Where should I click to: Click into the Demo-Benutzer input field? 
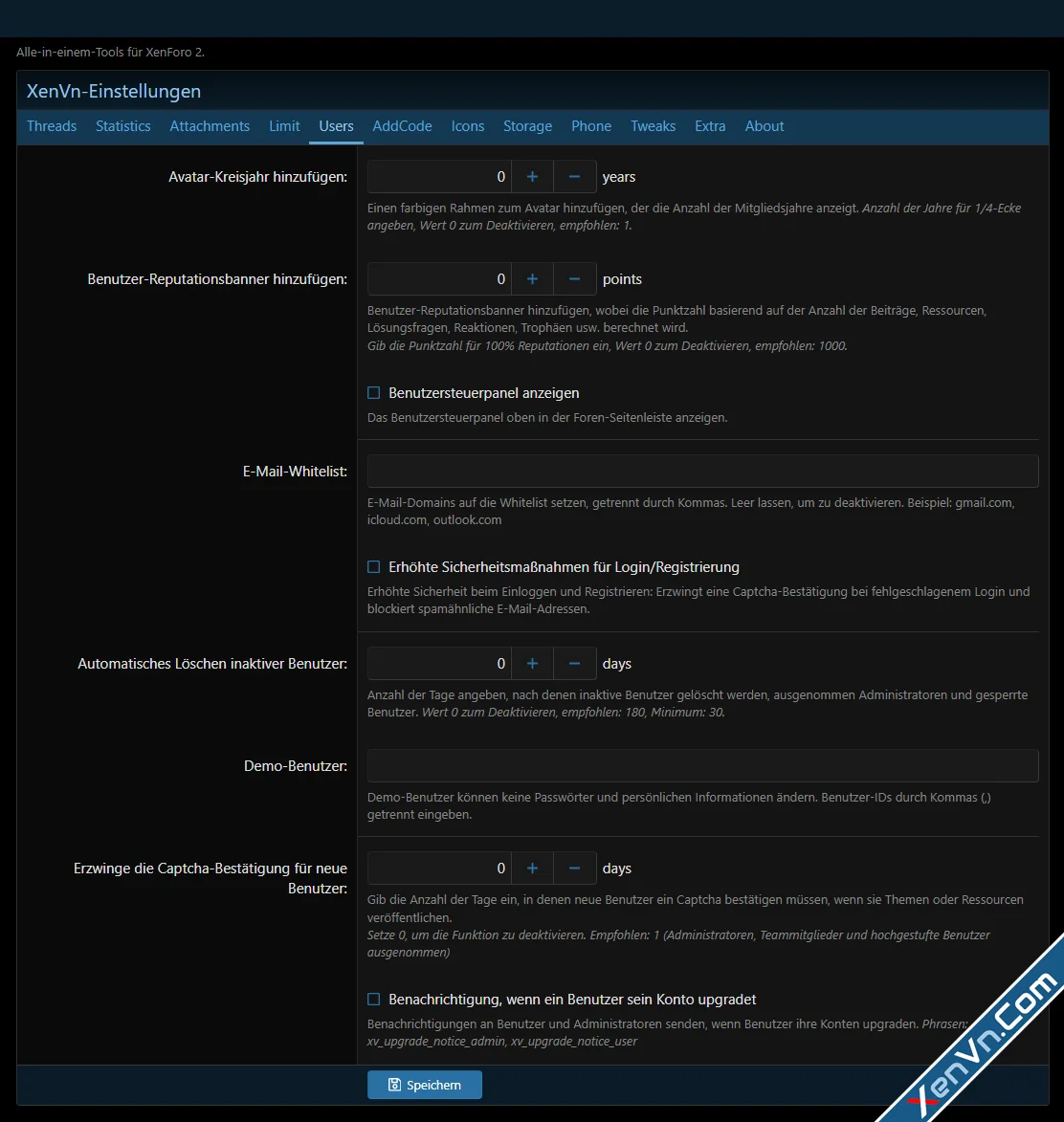point(703,765)
